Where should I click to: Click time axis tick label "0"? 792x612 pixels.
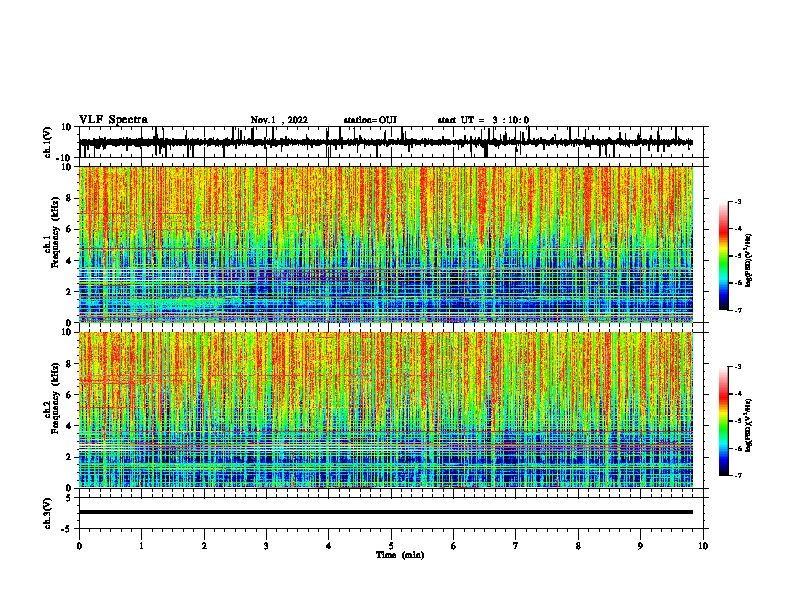pos(79,546)
